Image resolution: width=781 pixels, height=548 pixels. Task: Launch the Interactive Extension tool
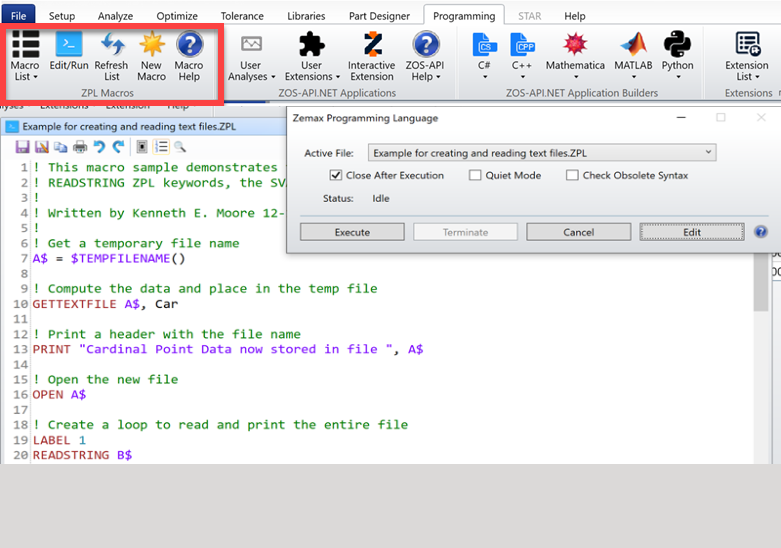pos(372,56)
